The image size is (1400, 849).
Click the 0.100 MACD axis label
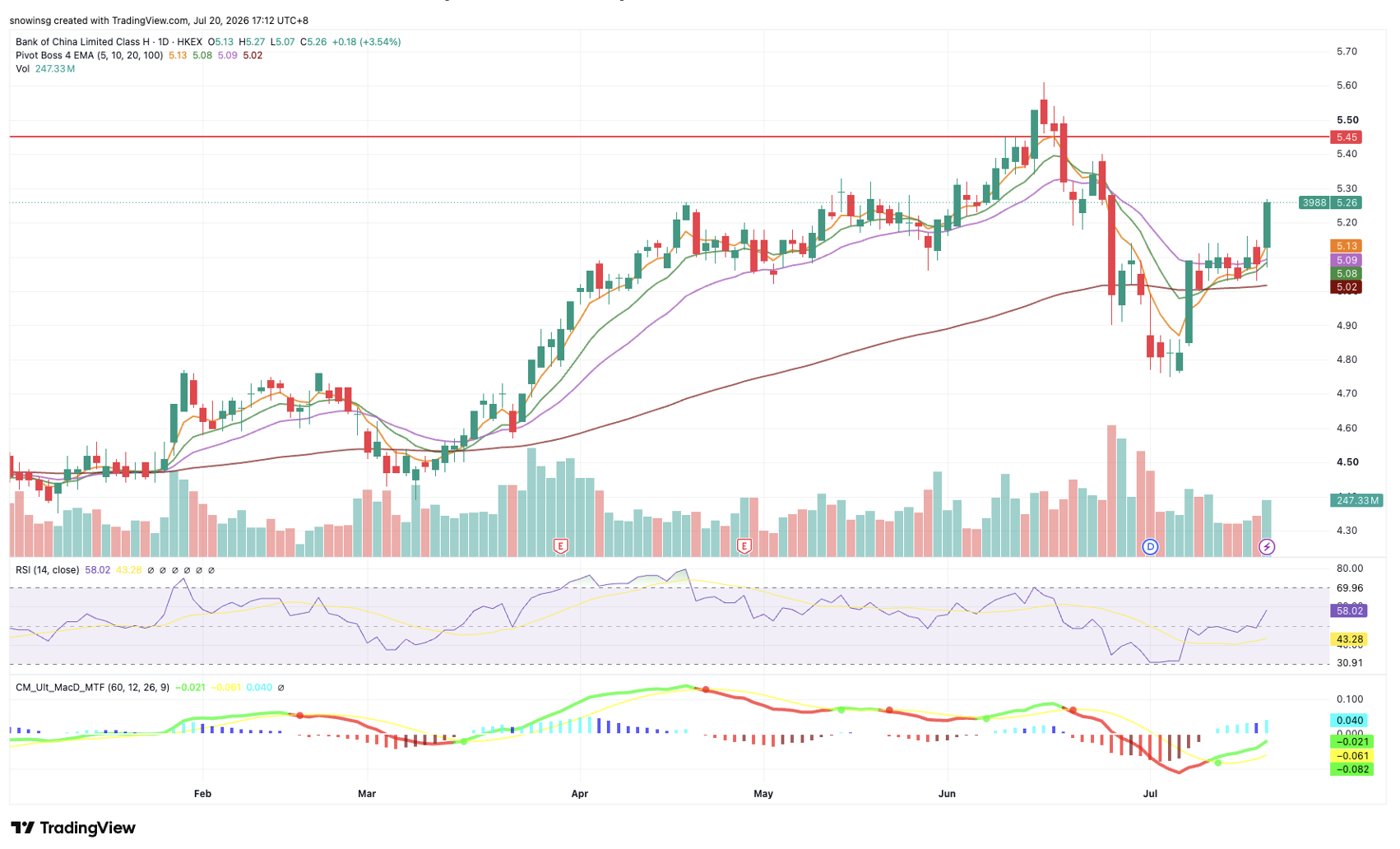click(1350, 699)
